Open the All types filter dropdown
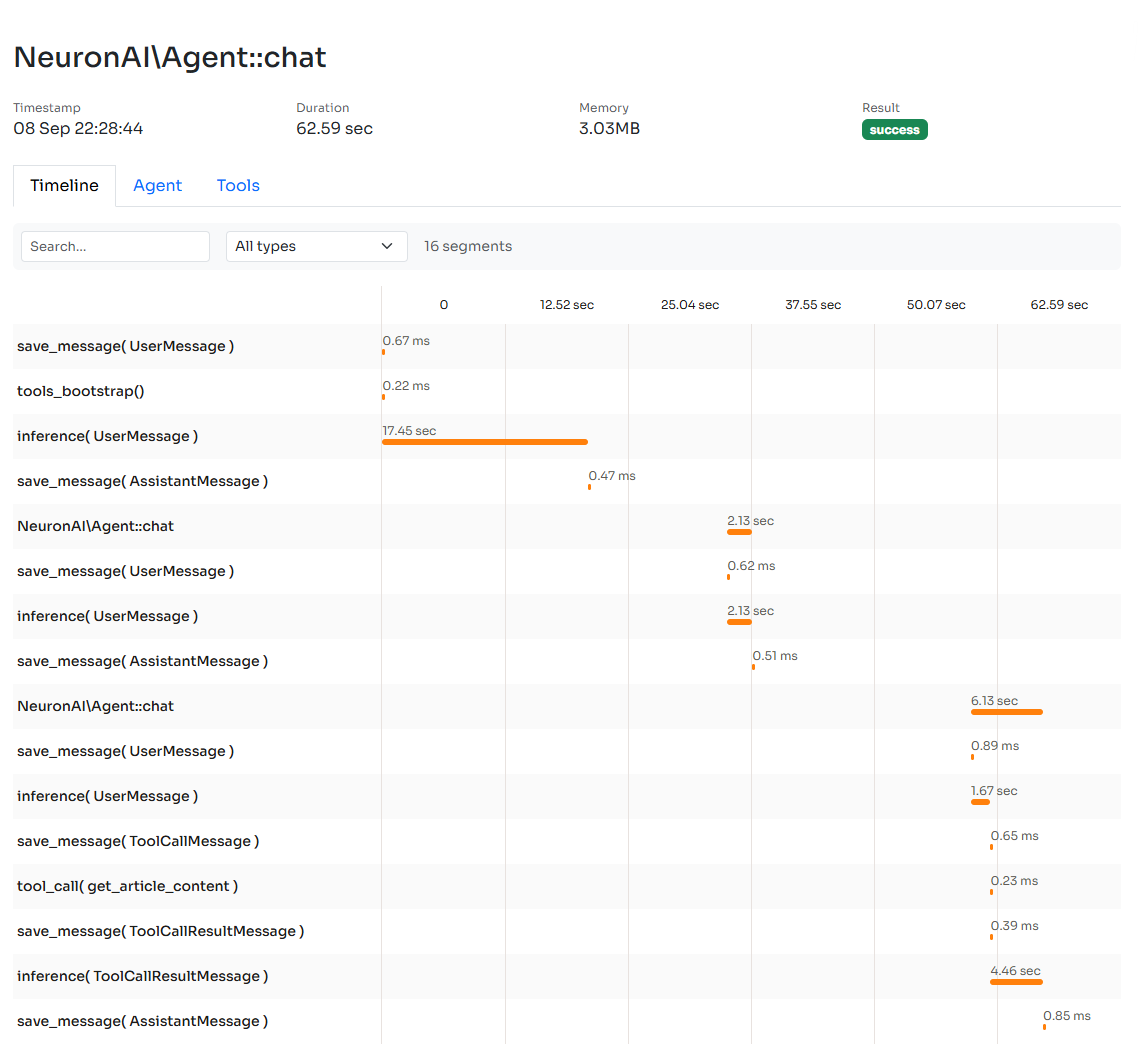Image resolution: width=1138 pixels, height=1060 pixels. (x=316, y=246)
